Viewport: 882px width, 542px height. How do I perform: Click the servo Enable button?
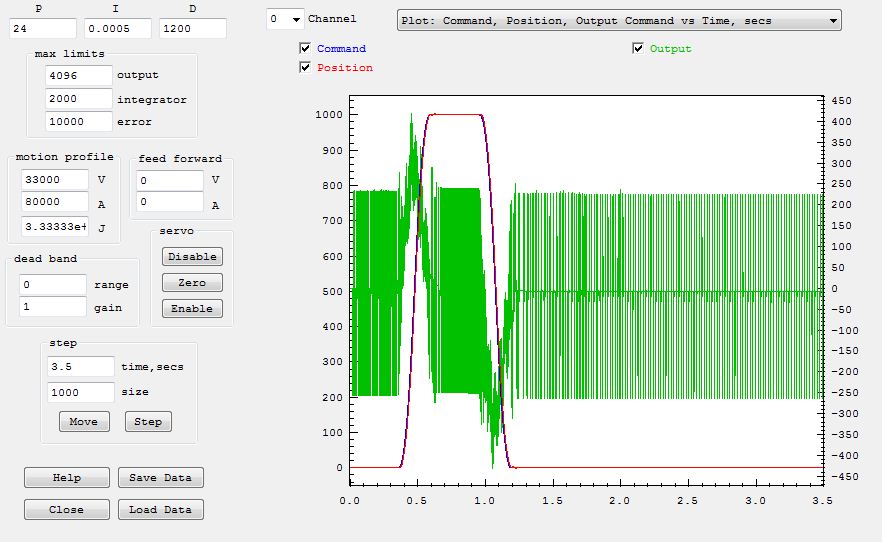click(x=192, y=309)
